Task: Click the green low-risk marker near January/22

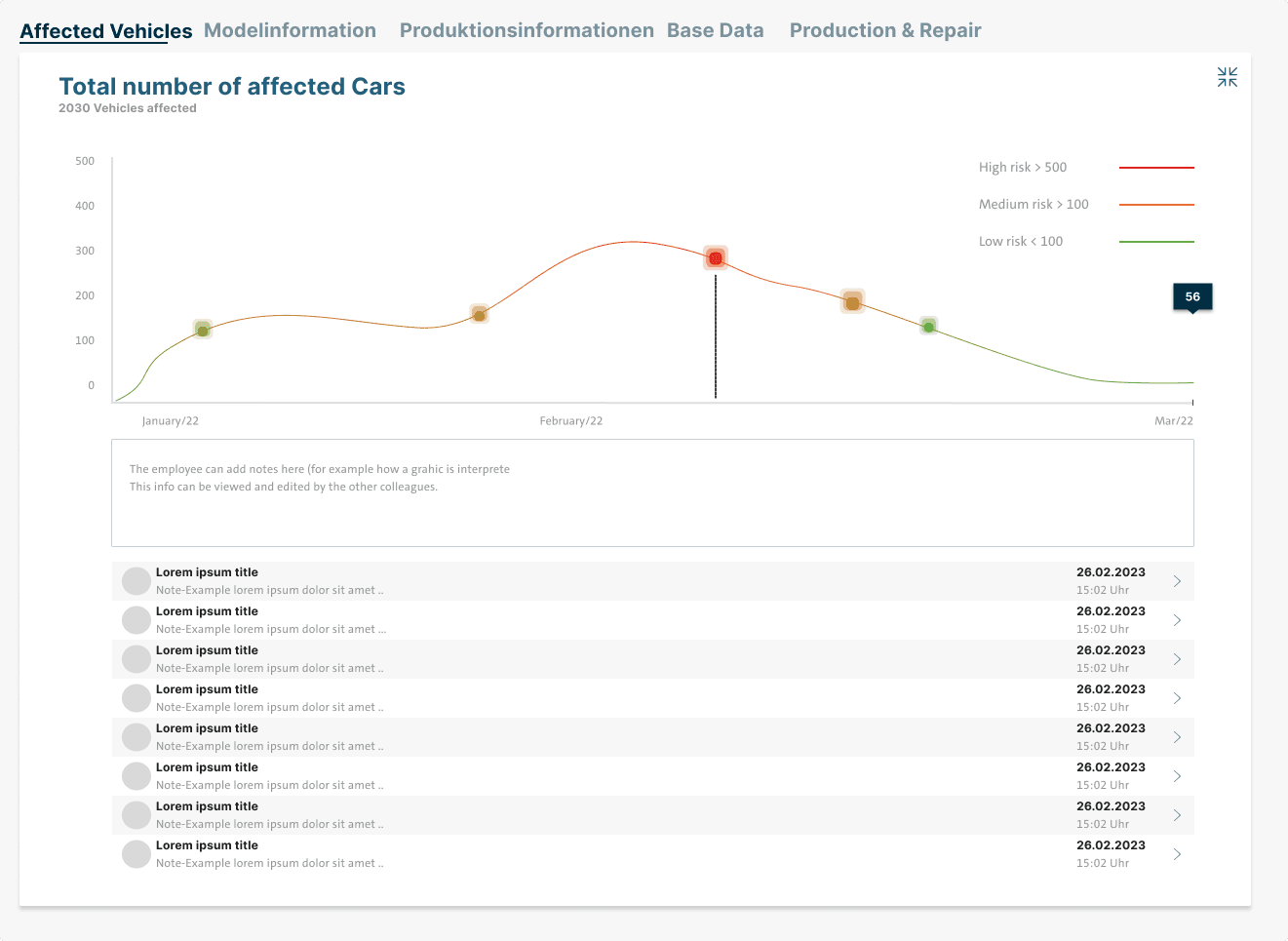Action: pos(202,330)
